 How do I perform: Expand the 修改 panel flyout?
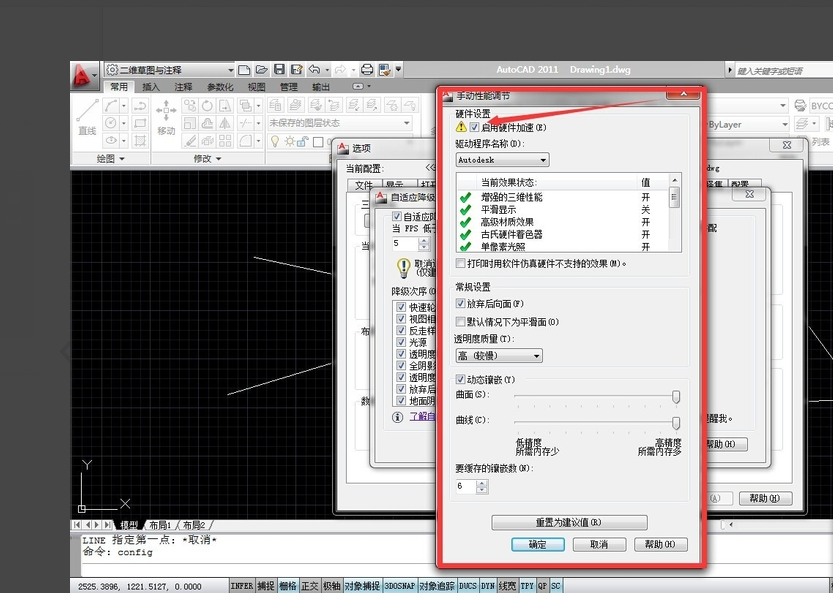207,158
